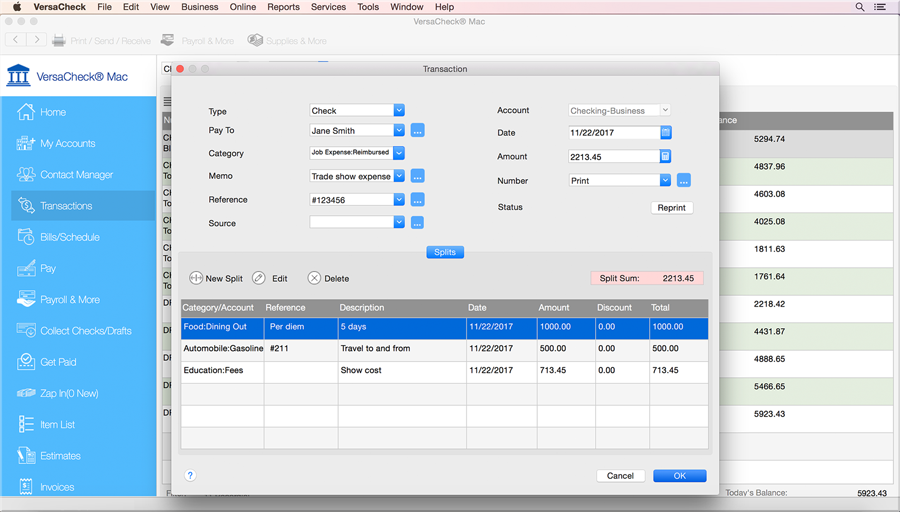Click the help question mark icon
Viewport: 900px width, 512px height.
(x=190, y=475)
